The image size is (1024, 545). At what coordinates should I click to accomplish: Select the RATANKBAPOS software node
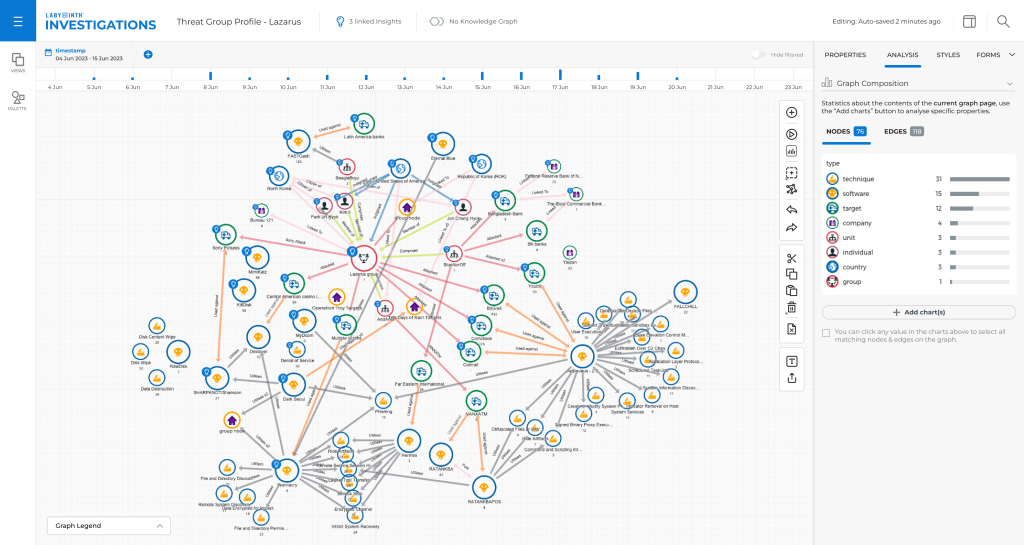tap(484, 487)
